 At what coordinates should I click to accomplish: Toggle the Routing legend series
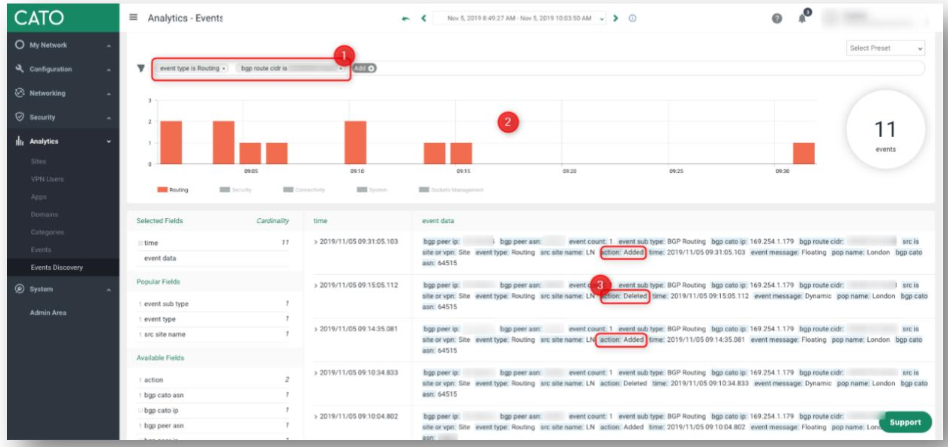click(x=174, y=188)
